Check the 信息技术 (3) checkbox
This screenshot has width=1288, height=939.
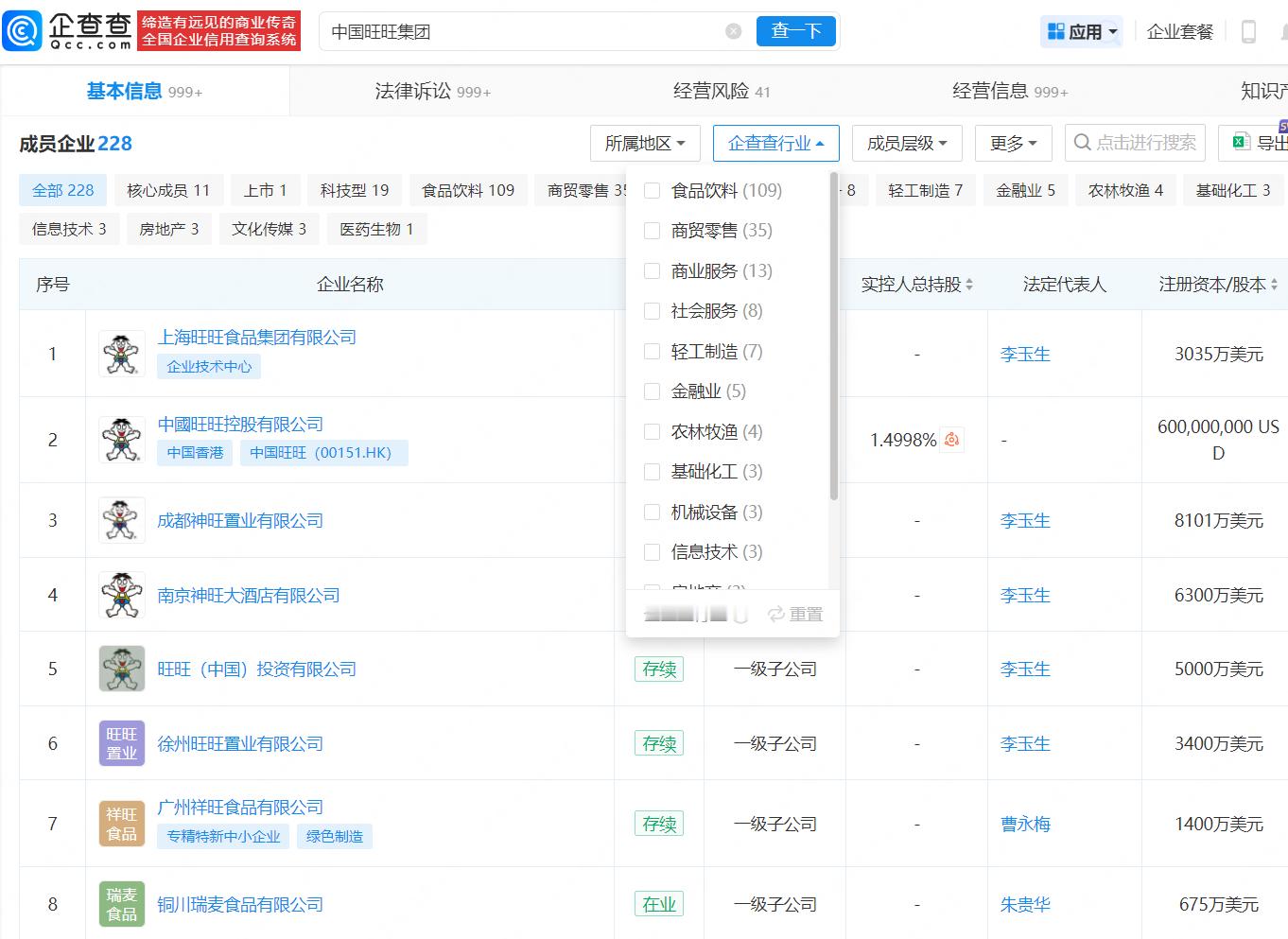click(x=652, y=552)
